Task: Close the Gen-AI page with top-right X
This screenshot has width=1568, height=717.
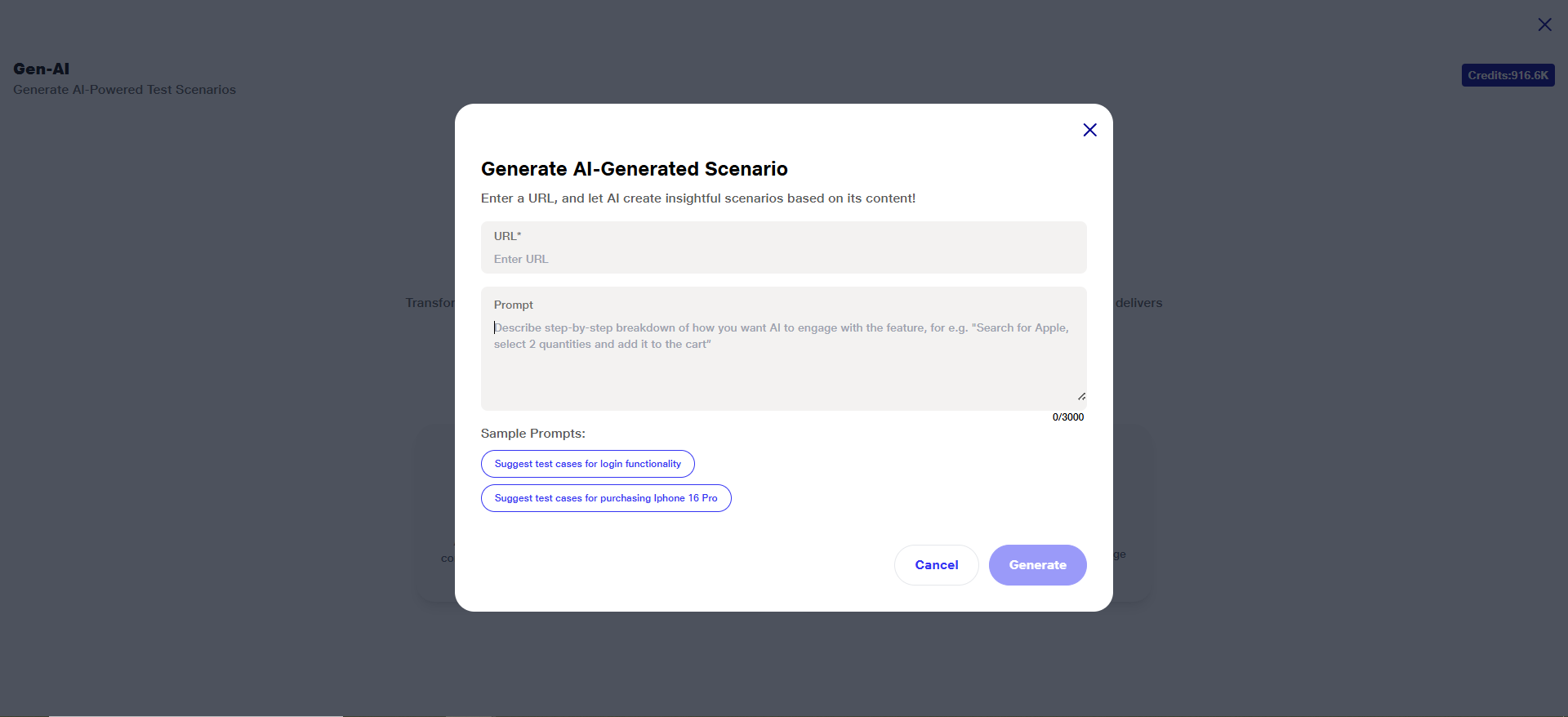Action: [1544, 24]
